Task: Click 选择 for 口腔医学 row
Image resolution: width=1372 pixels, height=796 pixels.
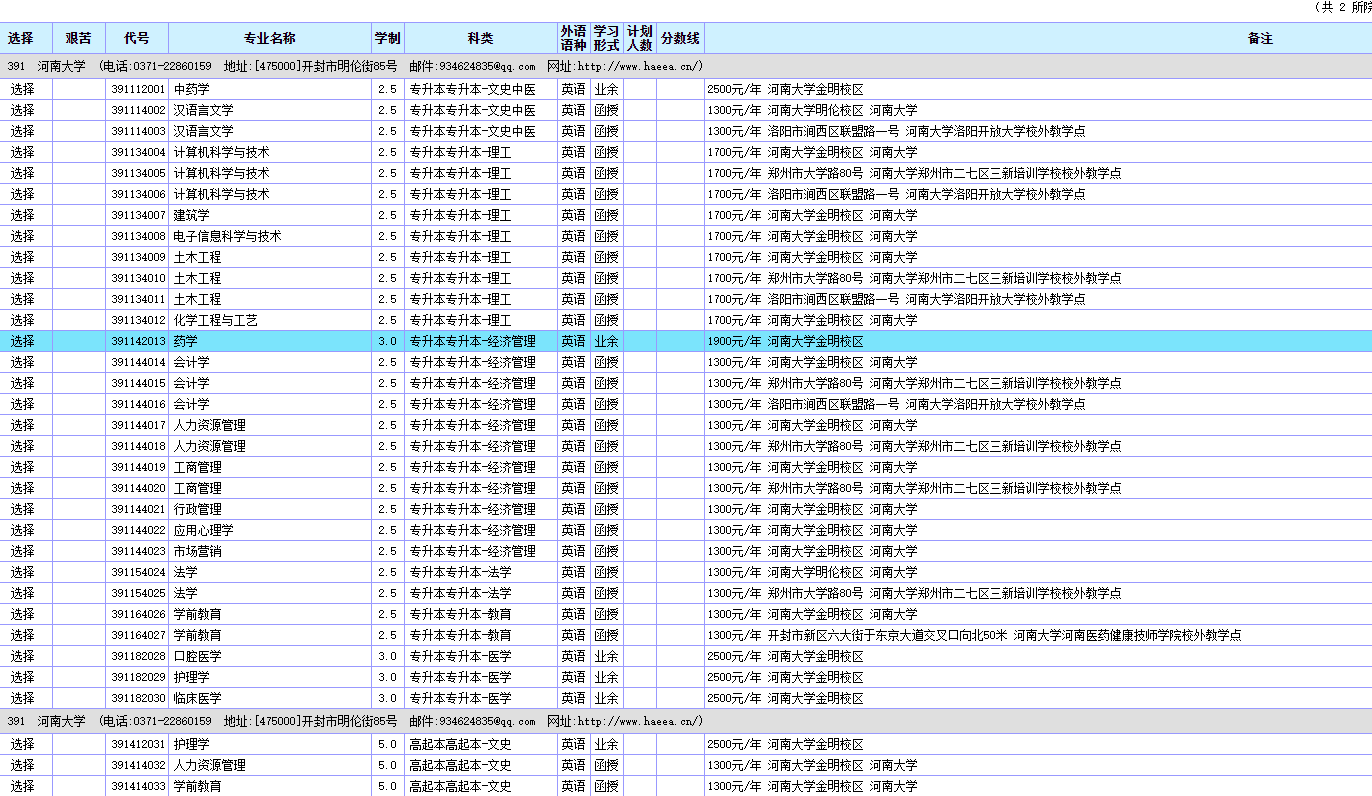Action: point(23,656)
